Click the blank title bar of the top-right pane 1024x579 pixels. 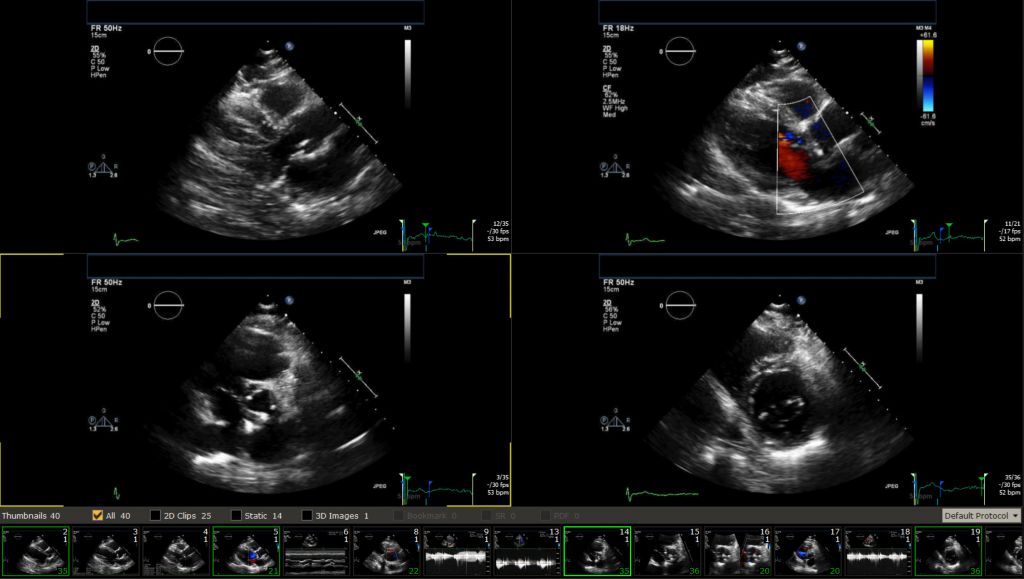tap(767, 12)
